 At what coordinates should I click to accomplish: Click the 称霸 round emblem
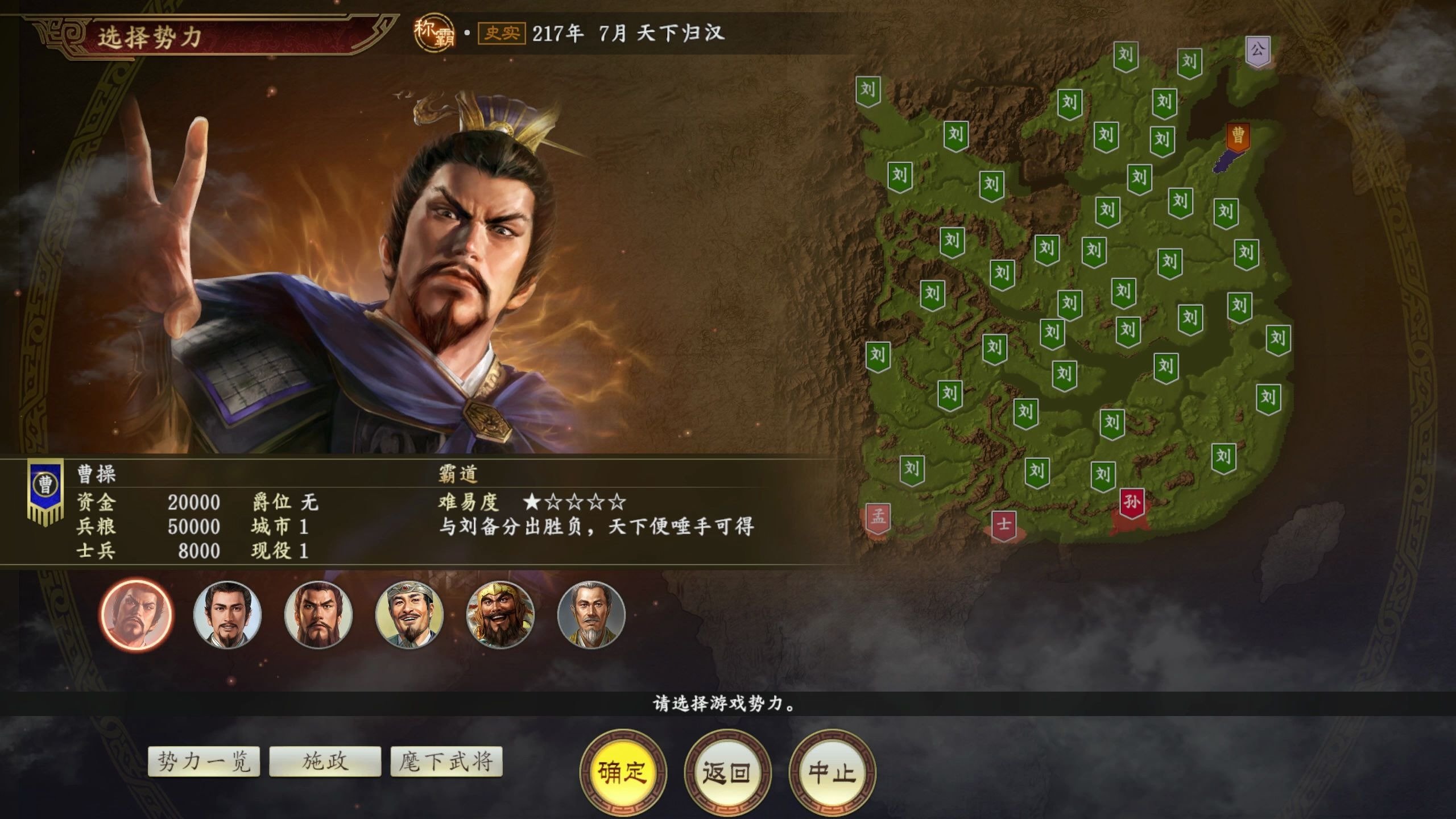(x=435, y=33)
